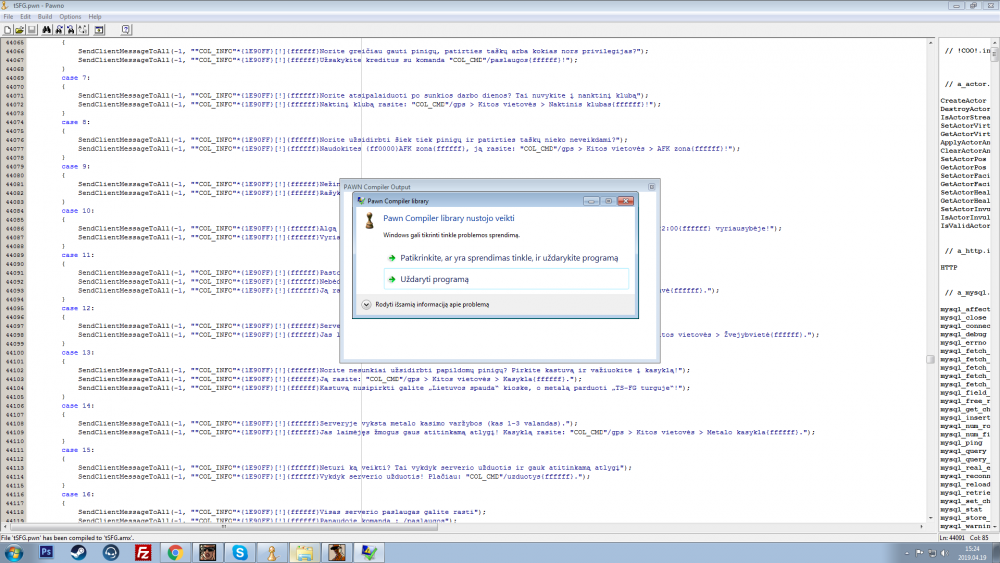Viewport: 1000px width, 563px height.
Task: Click the Compile toolbar icon
Action: click(x=99, y=30)
